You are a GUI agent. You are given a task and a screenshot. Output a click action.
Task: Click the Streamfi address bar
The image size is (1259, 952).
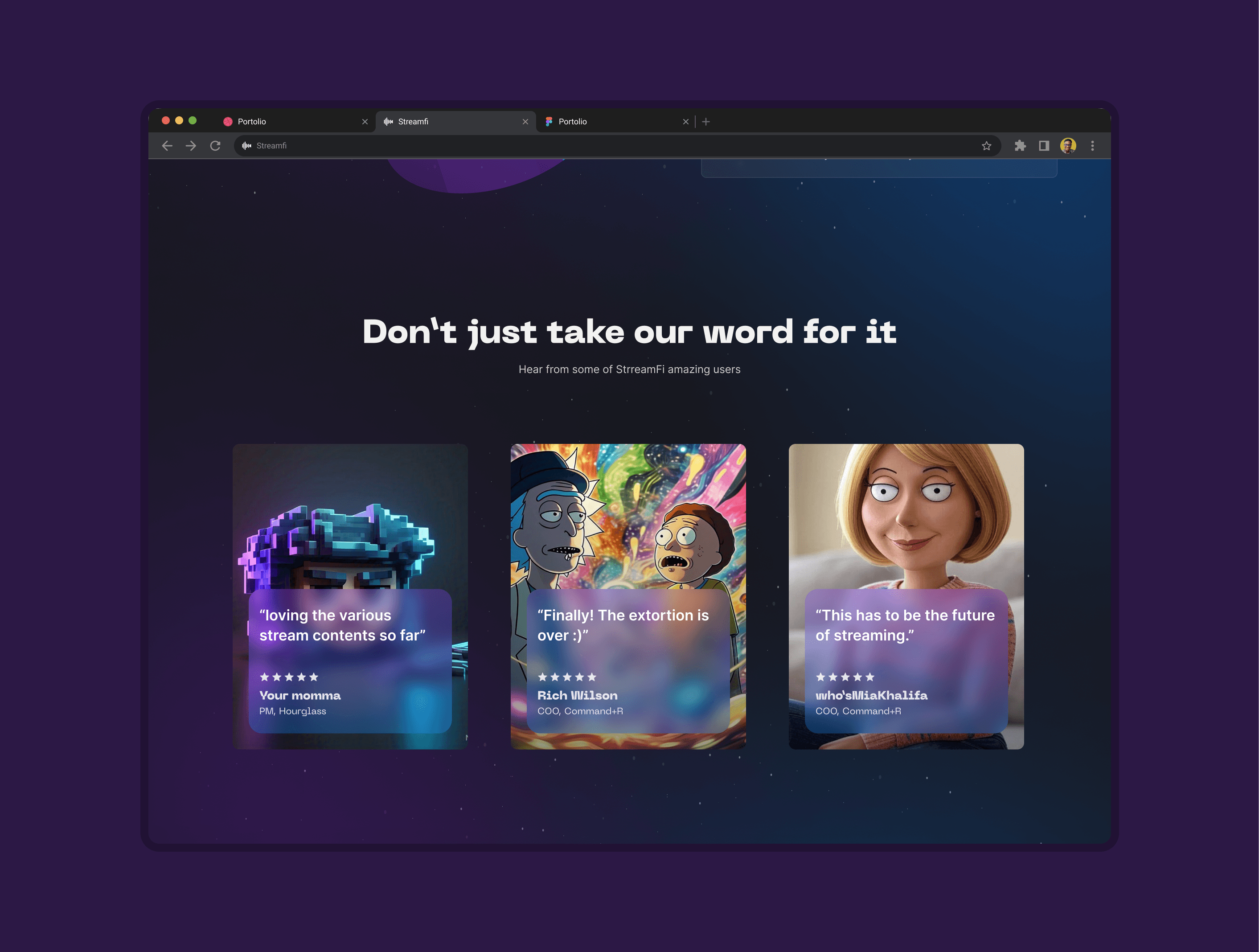pos(618,146)
